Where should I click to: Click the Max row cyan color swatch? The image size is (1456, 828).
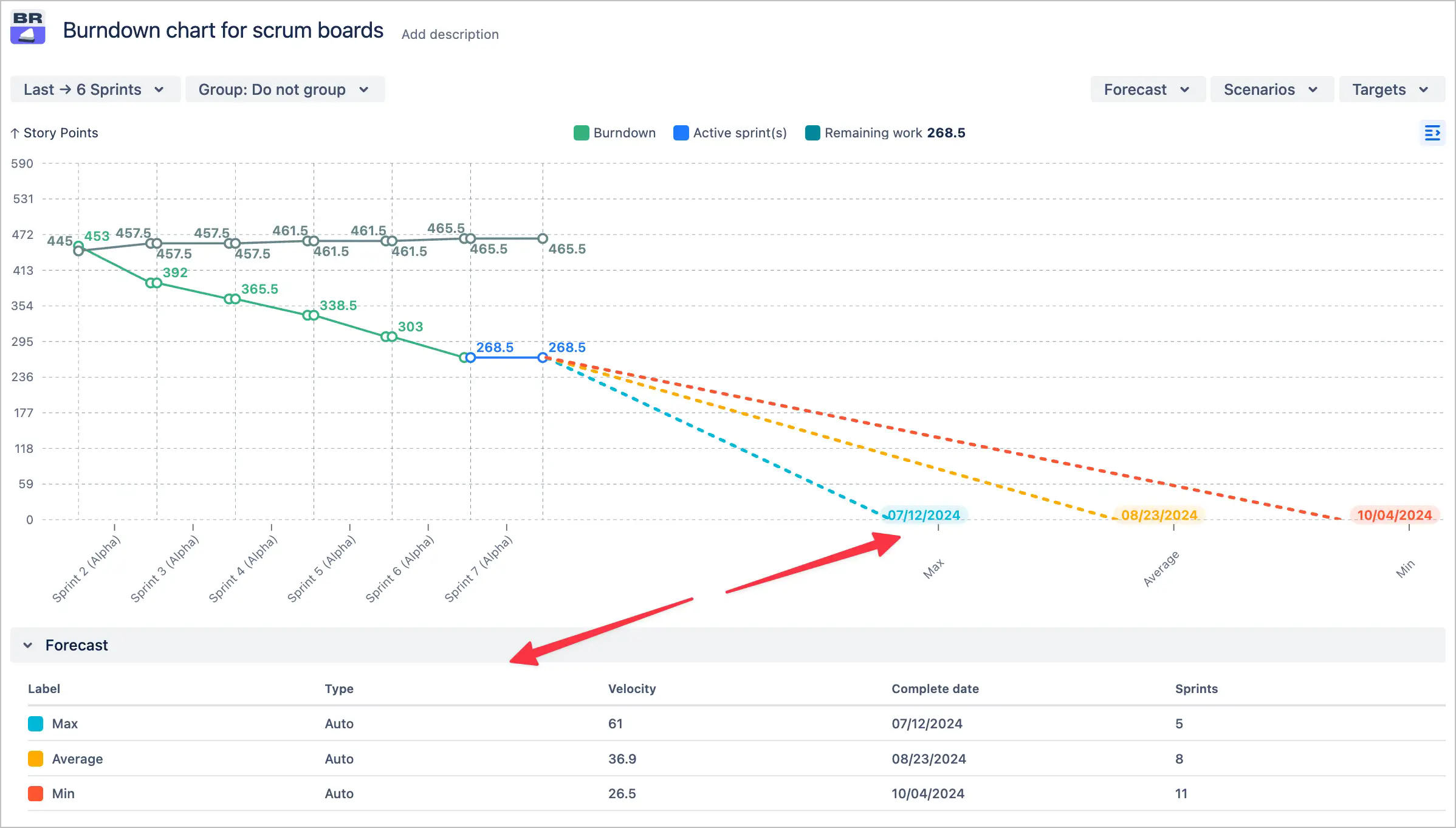36,723
